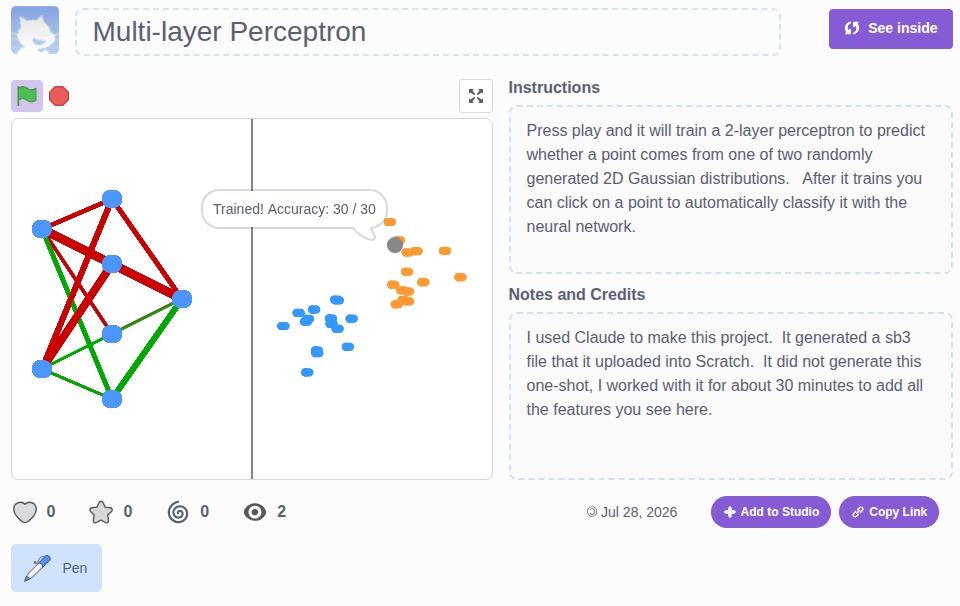The image size is (960, 606).
Task: Click the top hidden-layer neuron node
Action: click(112, 199)
